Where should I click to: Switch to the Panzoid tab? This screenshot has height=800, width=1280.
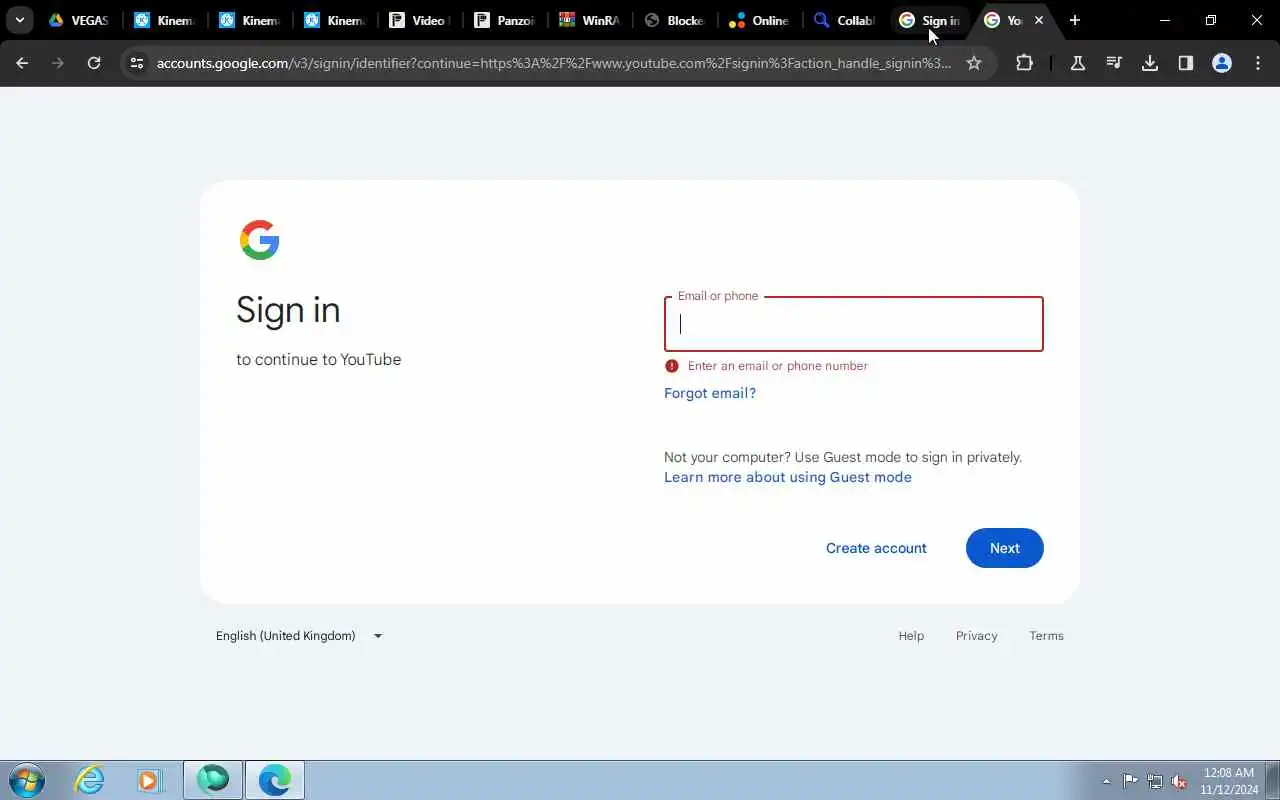tap(505, 20)
